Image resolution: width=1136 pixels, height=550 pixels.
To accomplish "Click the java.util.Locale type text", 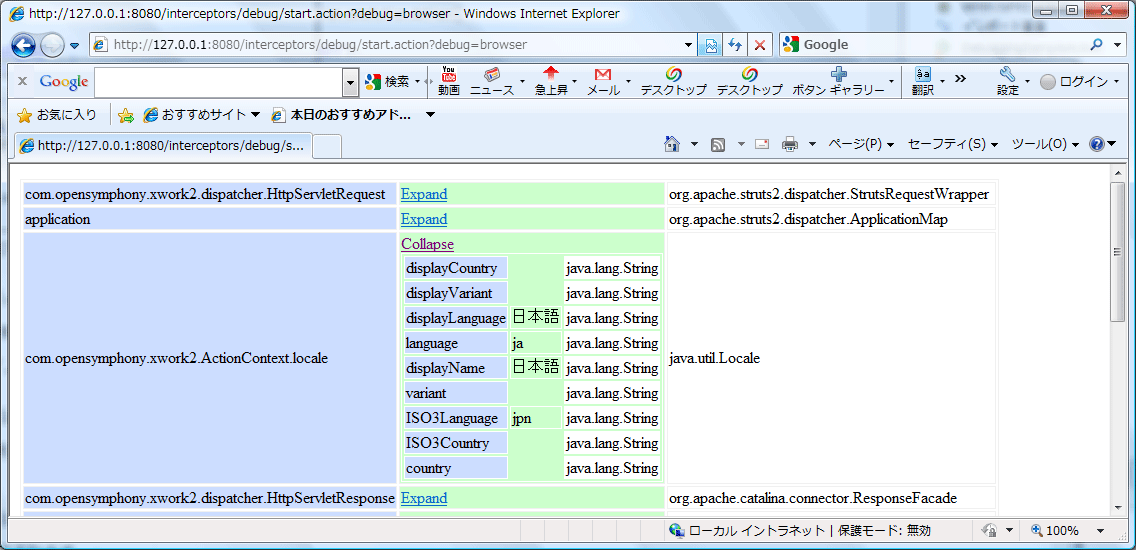I will 714,358.
